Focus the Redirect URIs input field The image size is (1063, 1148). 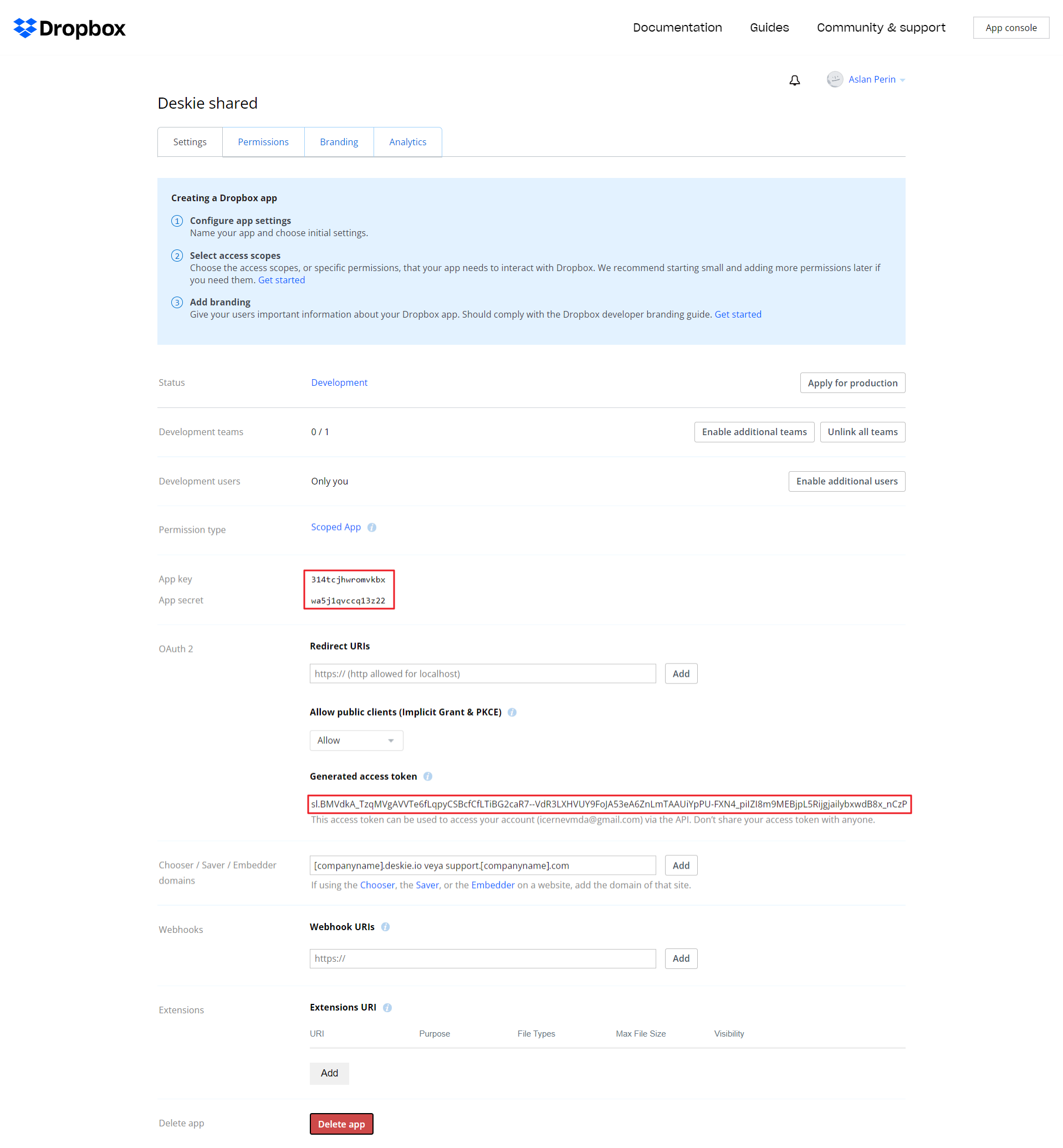coord(483,674)
